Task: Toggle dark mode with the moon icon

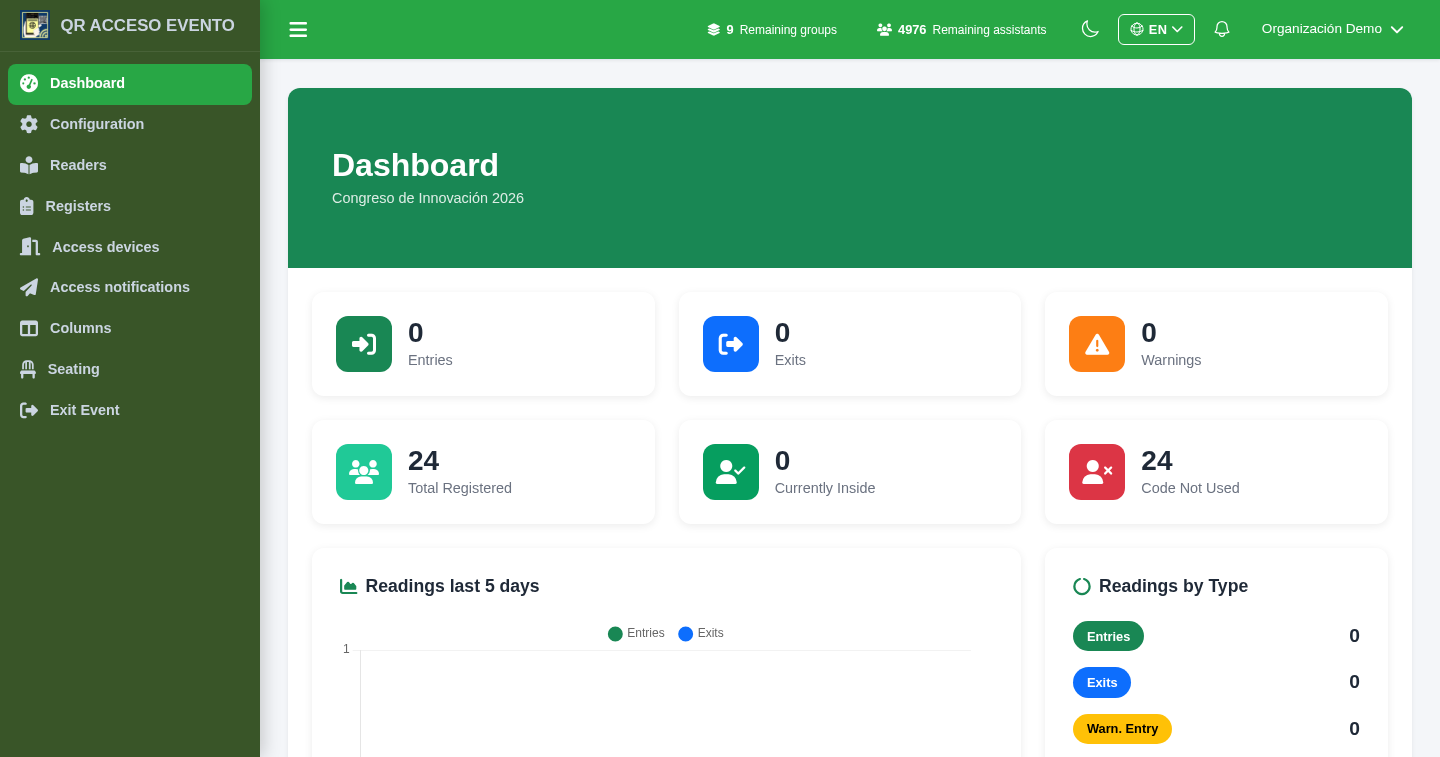Action: pos(1090,29)
